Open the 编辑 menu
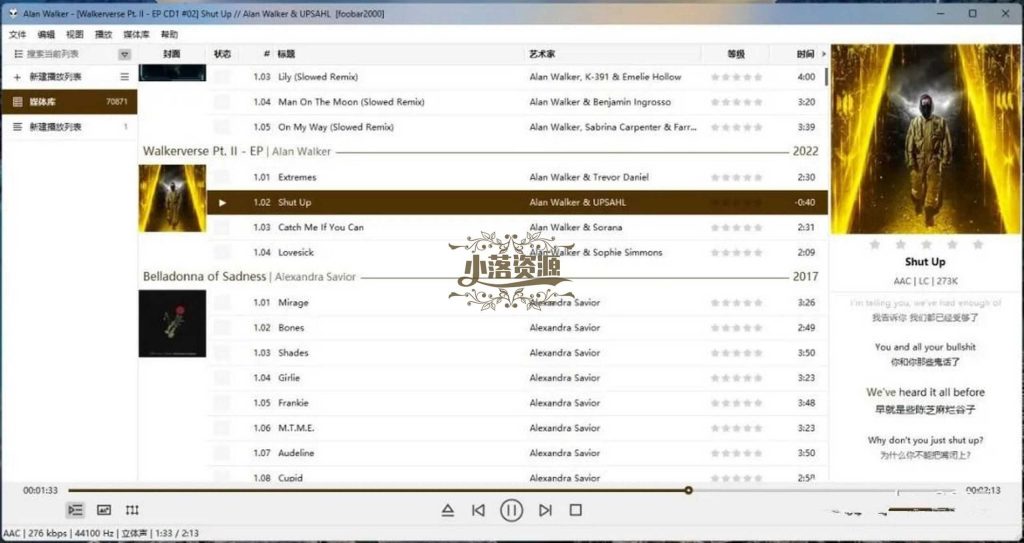Screen dimensions: 1024x543 (46, 35)
